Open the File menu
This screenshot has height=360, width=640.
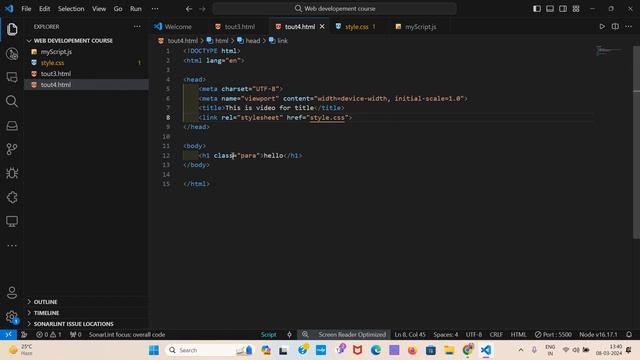(x=26, y=9)
